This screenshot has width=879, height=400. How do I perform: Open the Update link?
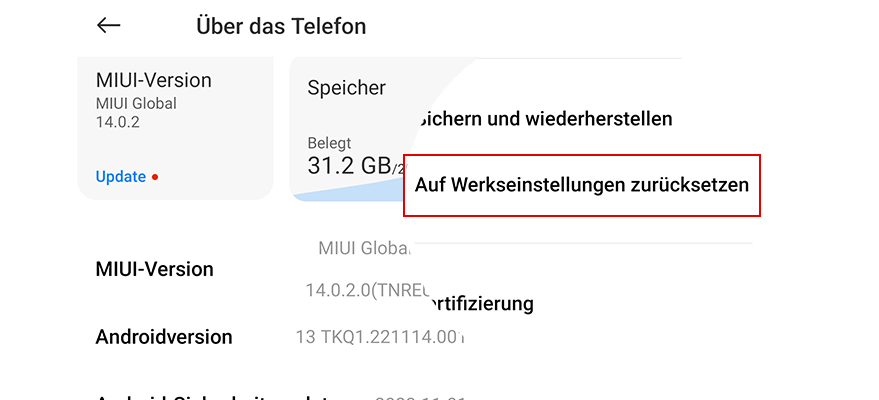(x=121, y=176)
